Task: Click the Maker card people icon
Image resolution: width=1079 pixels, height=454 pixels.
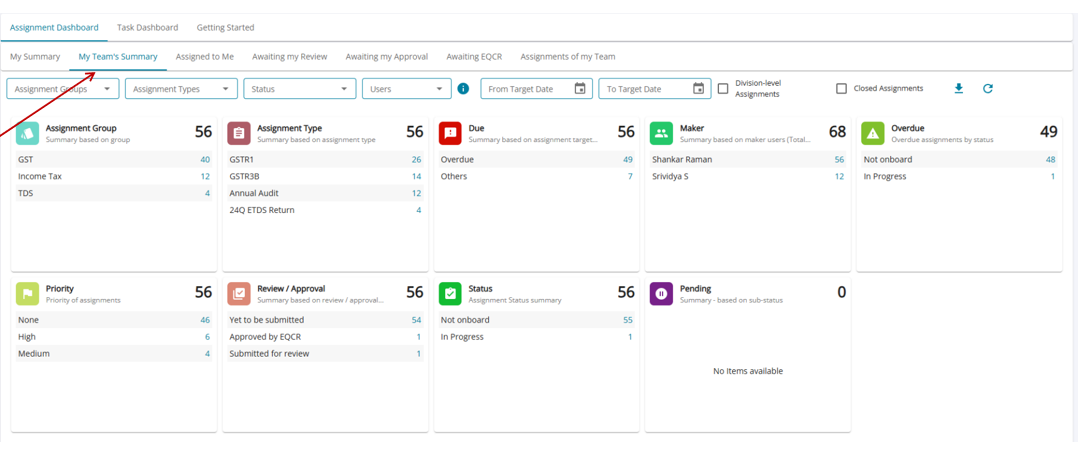Action: click(x=661, y=133)
